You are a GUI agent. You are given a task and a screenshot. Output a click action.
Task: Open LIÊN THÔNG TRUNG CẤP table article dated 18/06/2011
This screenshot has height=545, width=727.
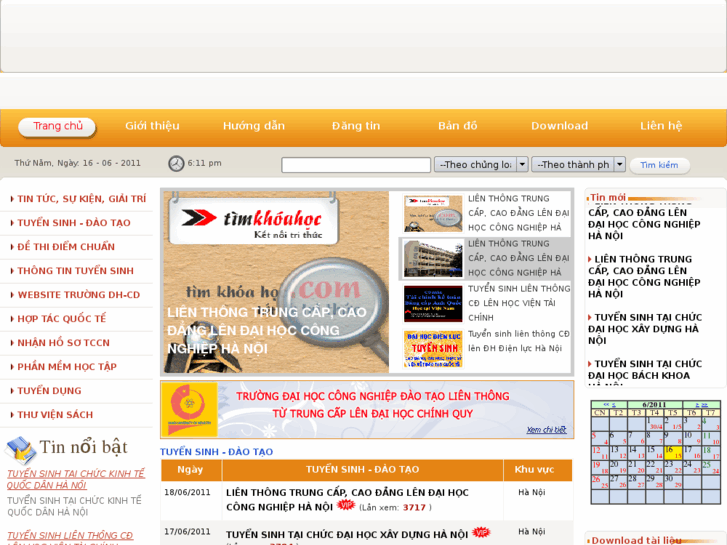pyautogui.click(x=347, y=500)
